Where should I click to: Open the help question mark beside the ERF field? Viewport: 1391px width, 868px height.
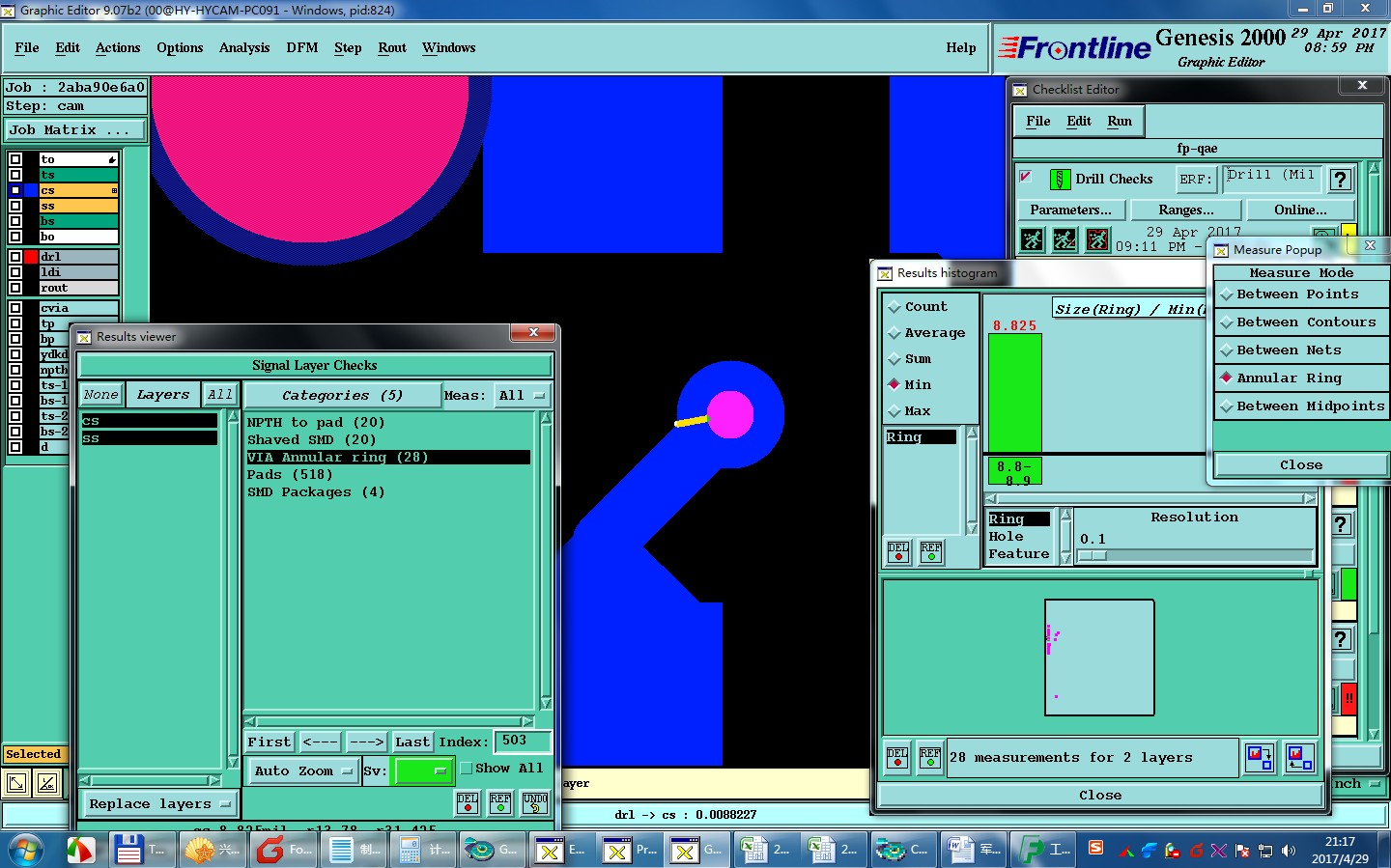click(1340, 180)
